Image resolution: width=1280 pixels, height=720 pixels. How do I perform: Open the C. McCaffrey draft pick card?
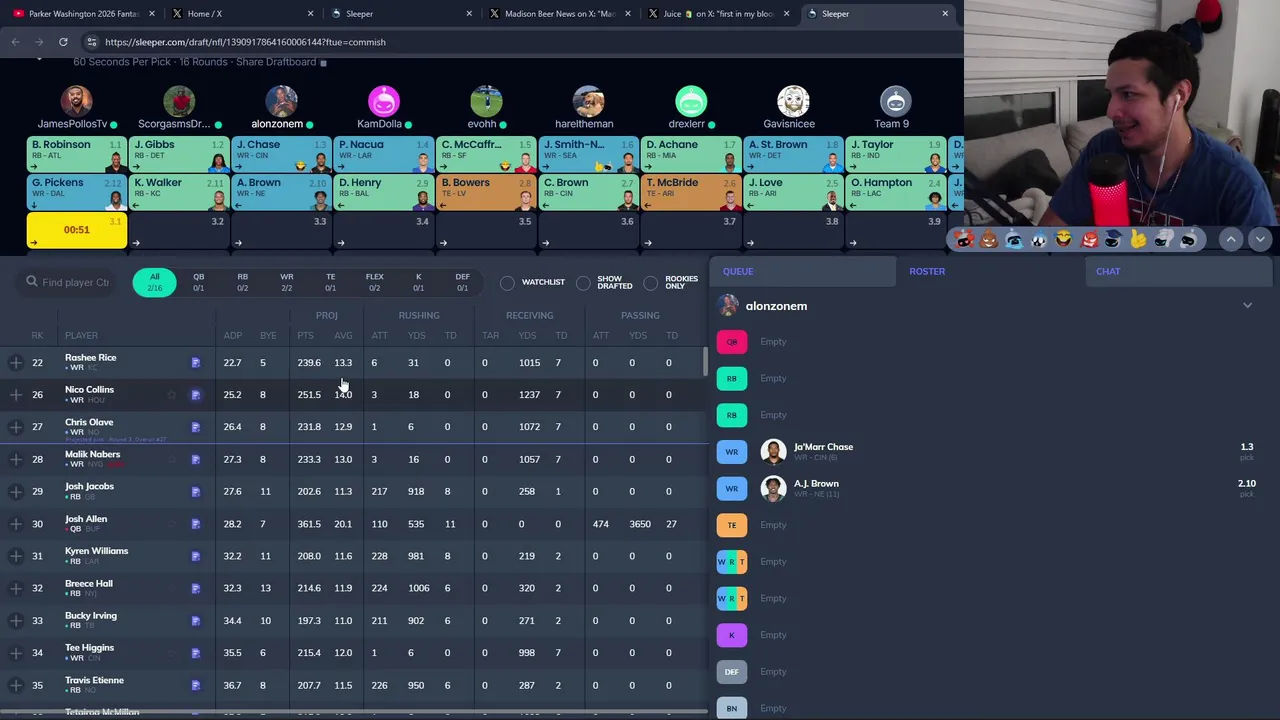click(x=486, y=154)
